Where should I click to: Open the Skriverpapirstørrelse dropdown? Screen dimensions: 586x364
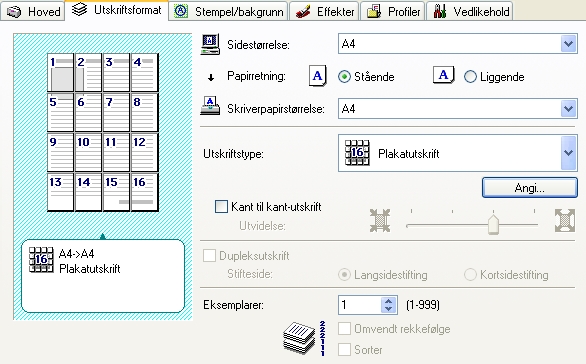point(568,109)
